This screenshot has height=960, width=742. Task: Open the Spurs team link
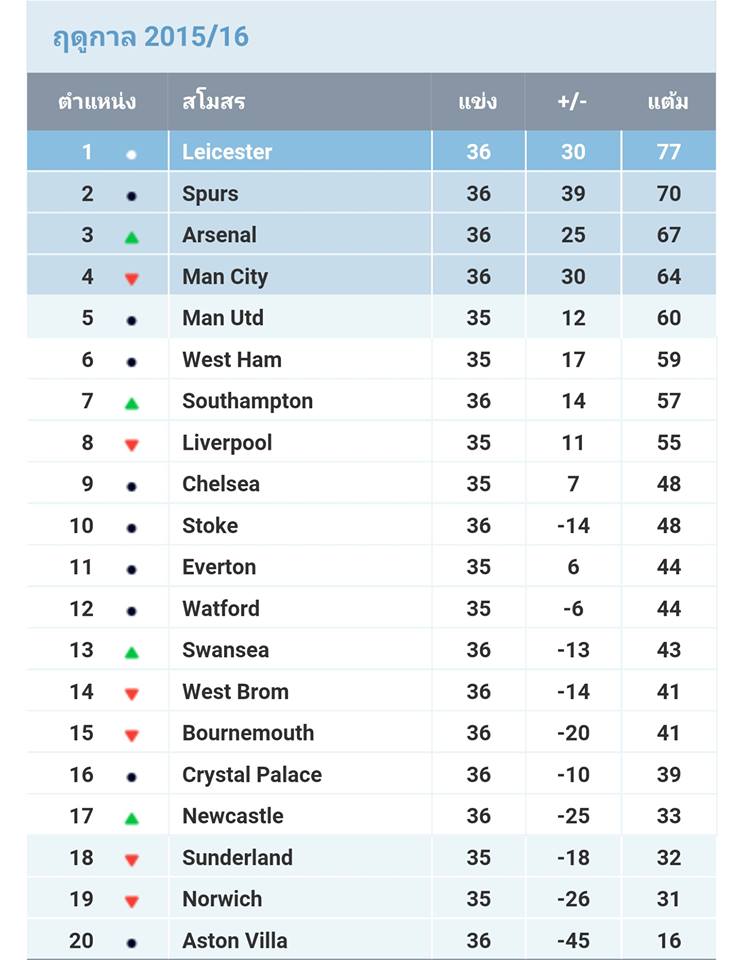[x=210, y=194]
